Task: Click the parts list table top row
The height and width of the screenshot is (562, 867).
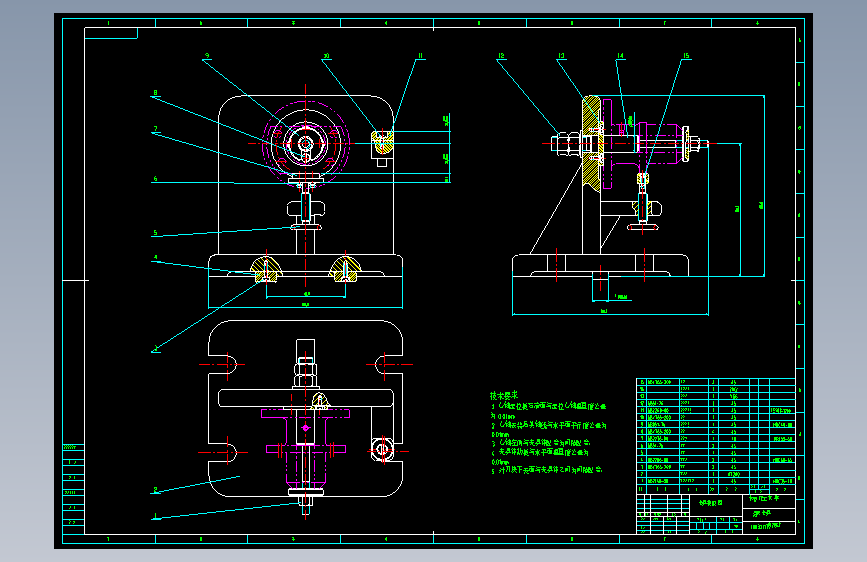Action: click(x=716, y=382)
